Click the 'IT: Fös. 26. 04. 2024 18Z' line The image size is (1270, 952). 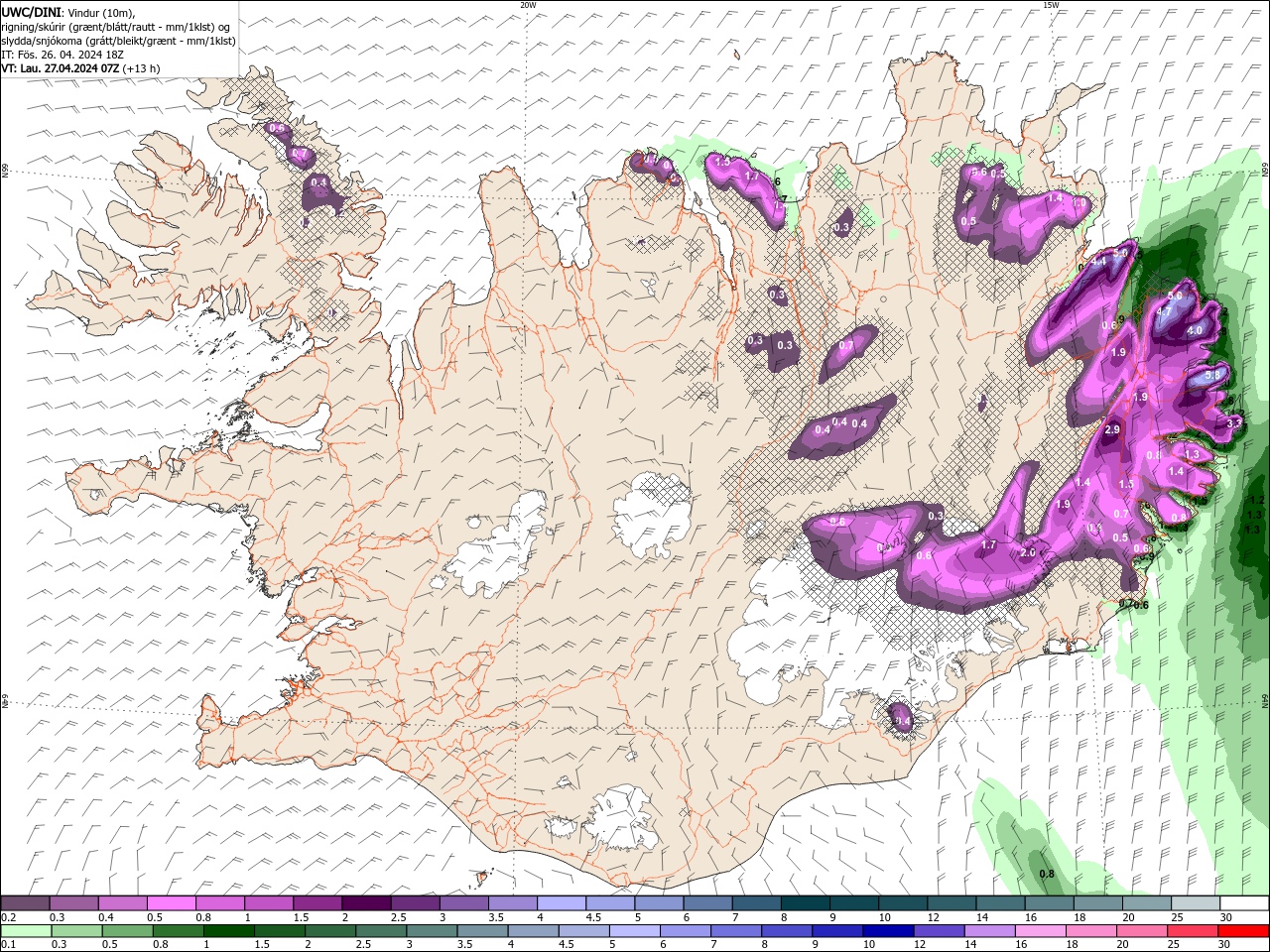tap(62, 55)
